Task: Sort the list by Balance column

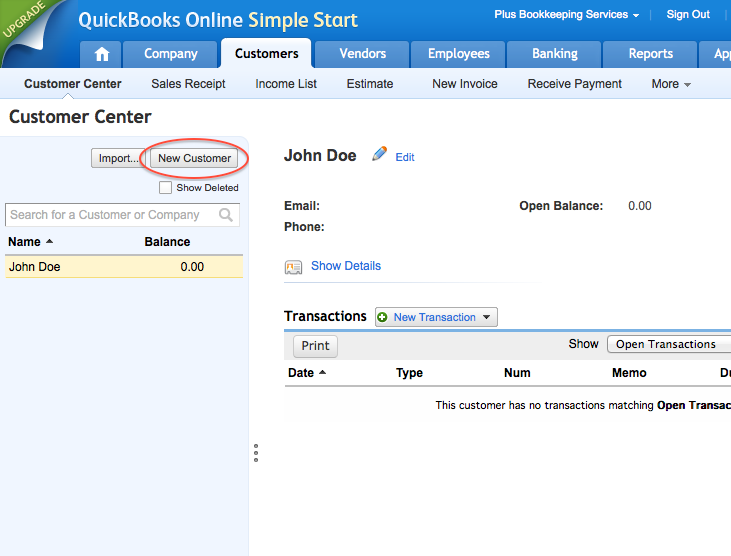Action: 167,242
